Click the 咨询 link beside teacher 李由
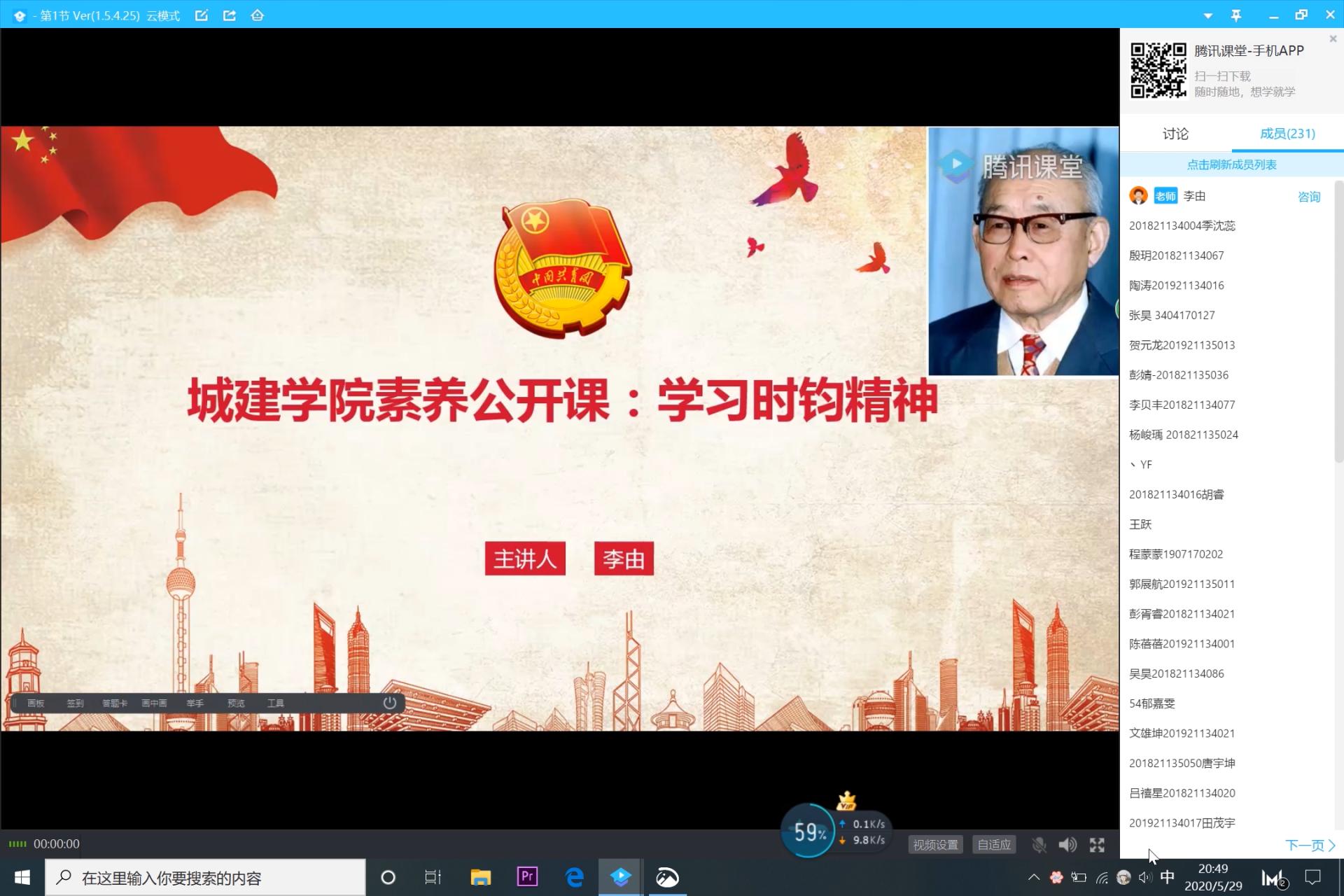This screenshot has width=1344, height=896. [x=1308, y=197]
